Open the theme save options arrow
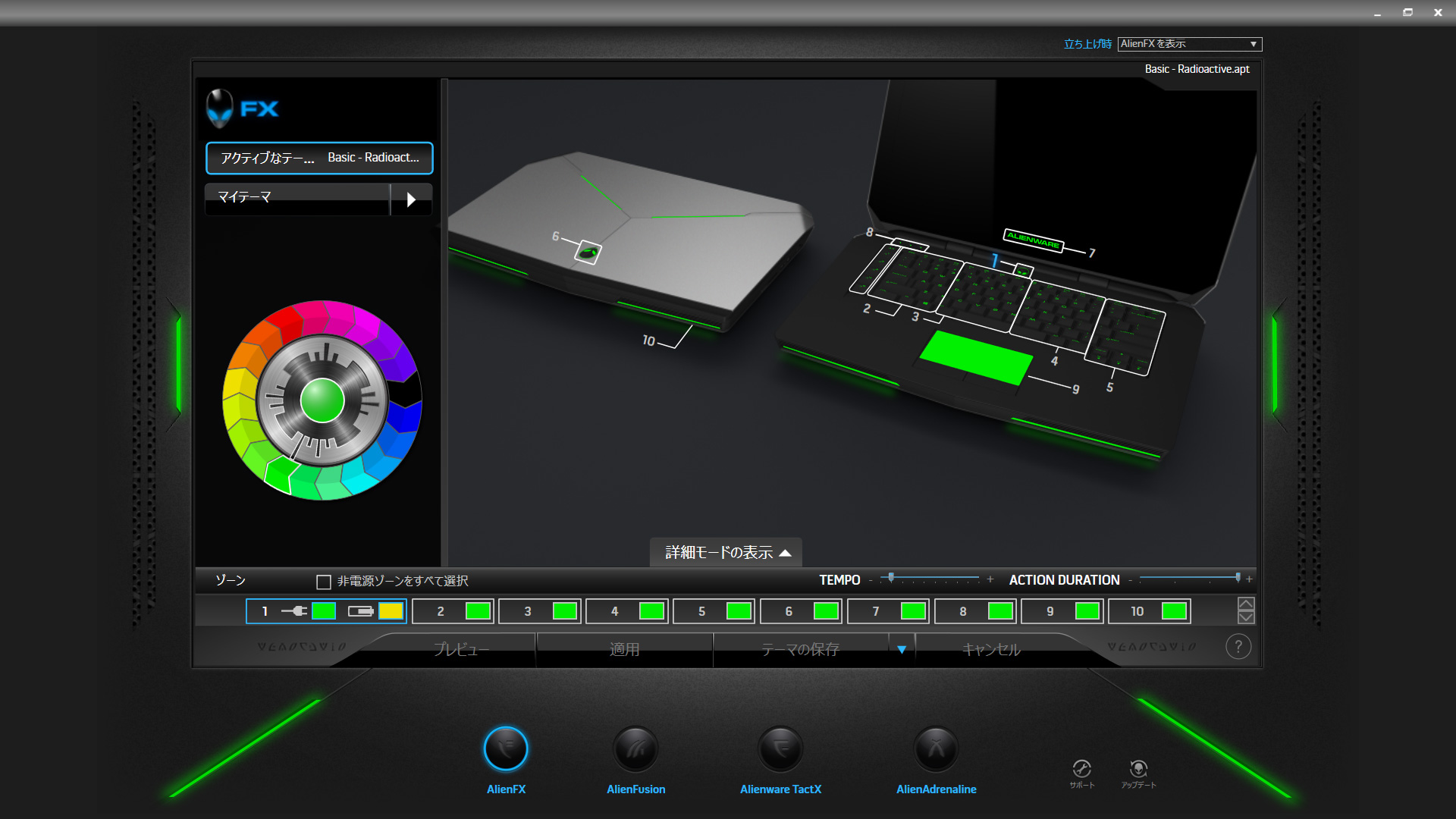The width and height of the screenshot is (1456, 819). tap(902, 650)
